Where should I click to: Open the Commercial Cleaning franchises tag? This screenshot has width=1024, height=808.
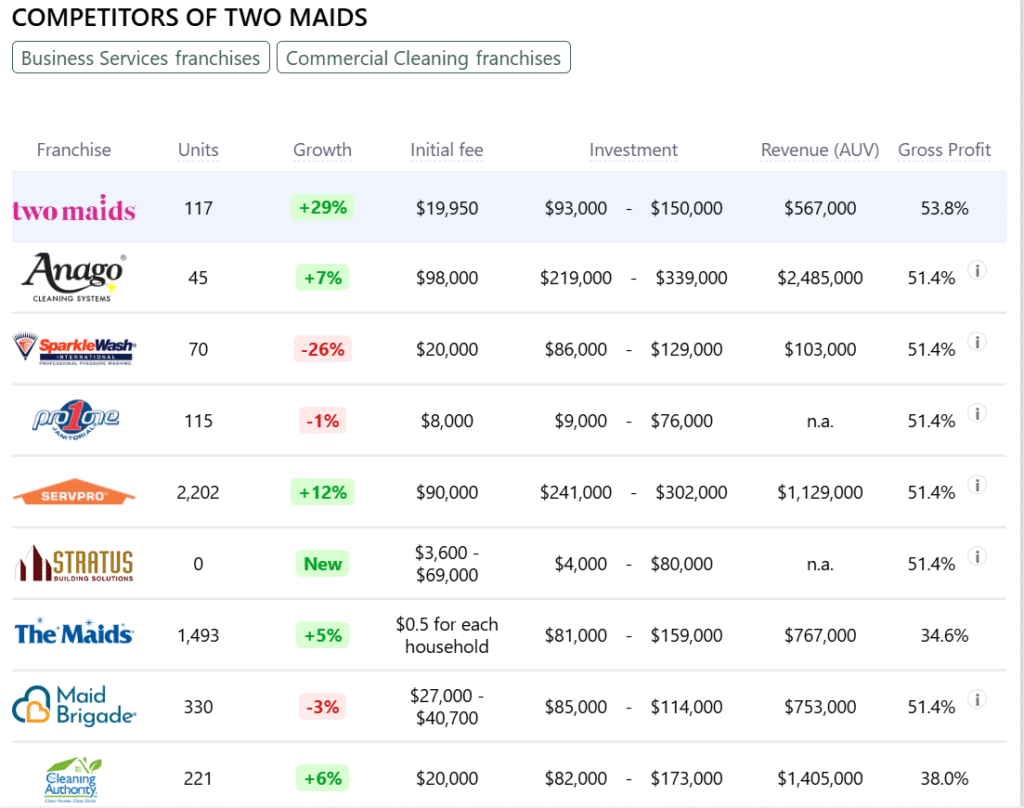[x=424, y=57]
